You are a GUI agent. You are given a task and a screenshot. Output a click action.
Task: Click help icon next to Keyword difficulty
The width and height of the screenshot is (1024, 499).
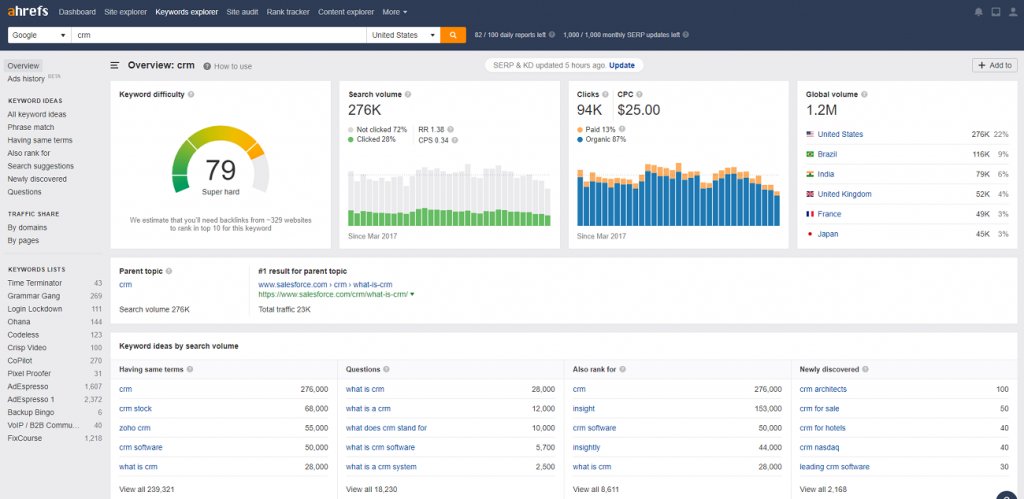coord(191,94)
